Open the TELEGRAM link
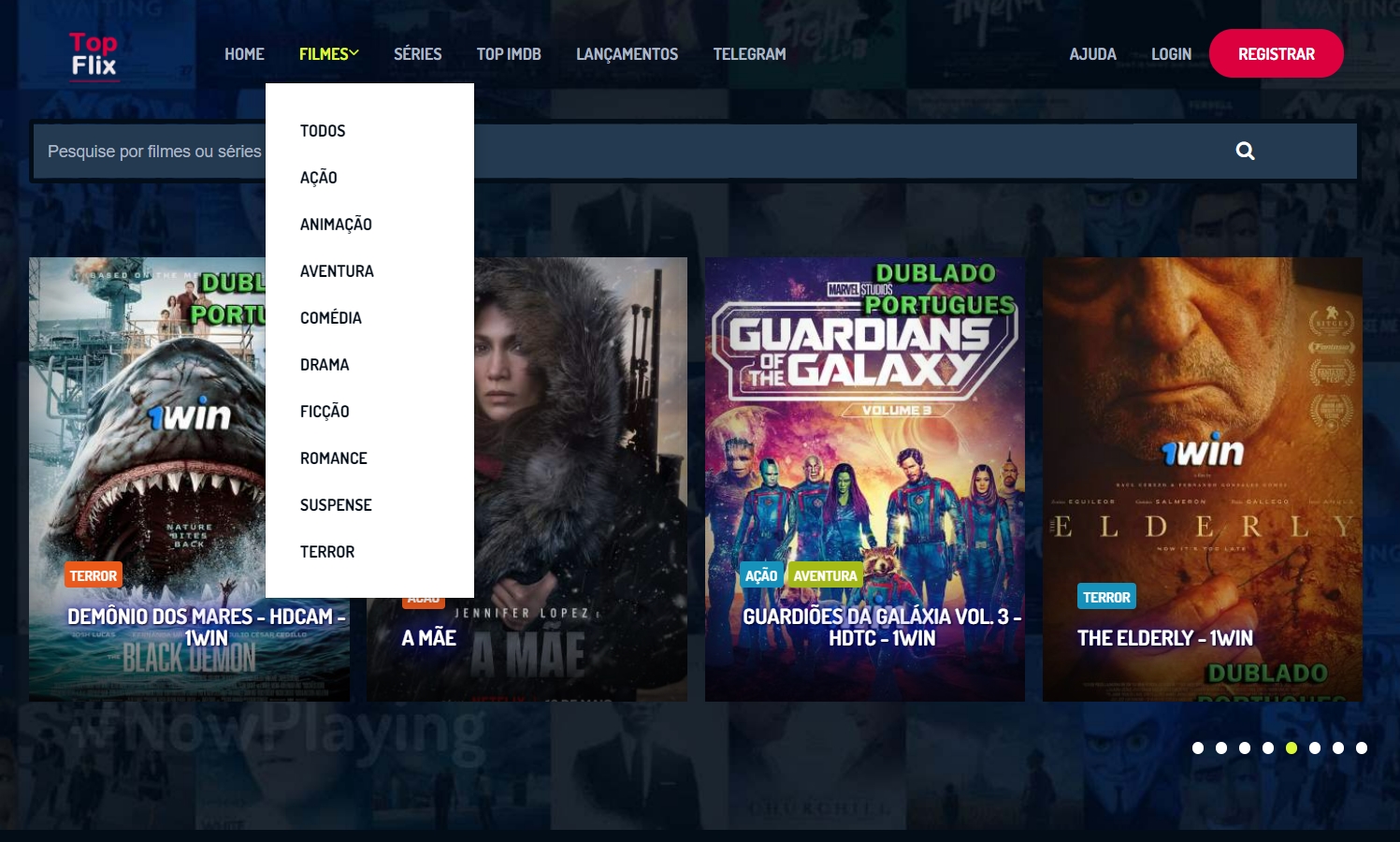 [749, 54]
